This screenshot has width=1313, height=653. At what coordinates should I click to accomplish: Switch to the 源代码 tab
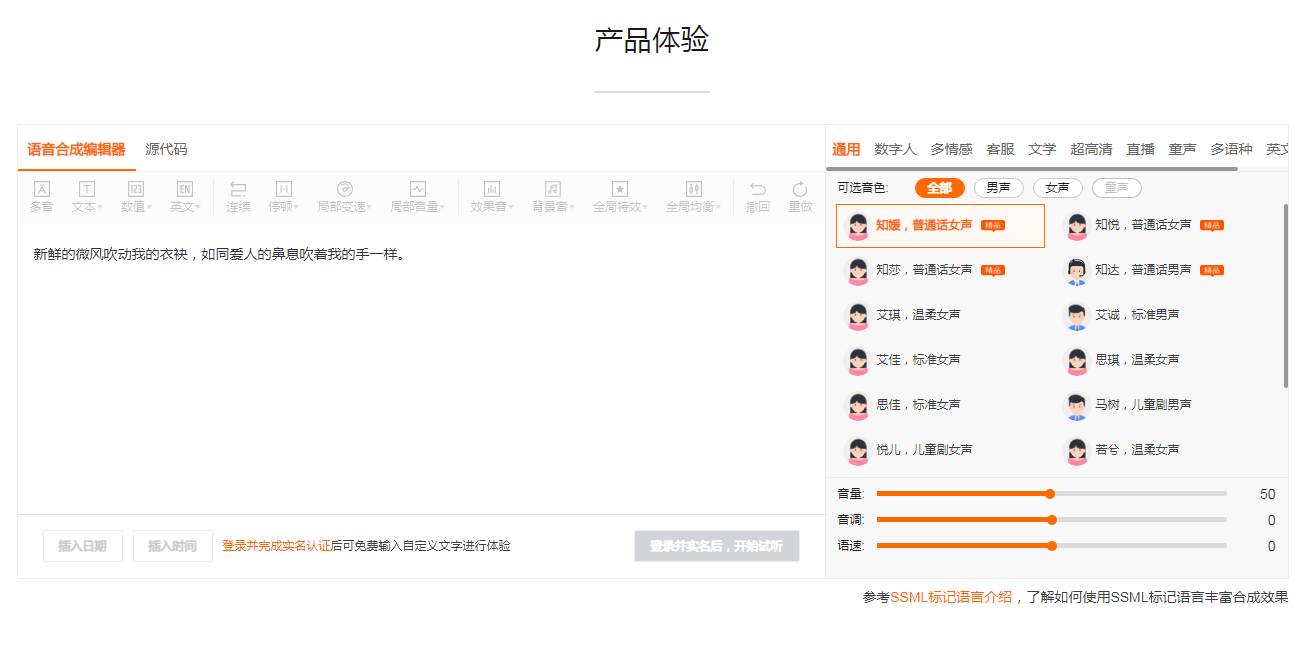166,149
